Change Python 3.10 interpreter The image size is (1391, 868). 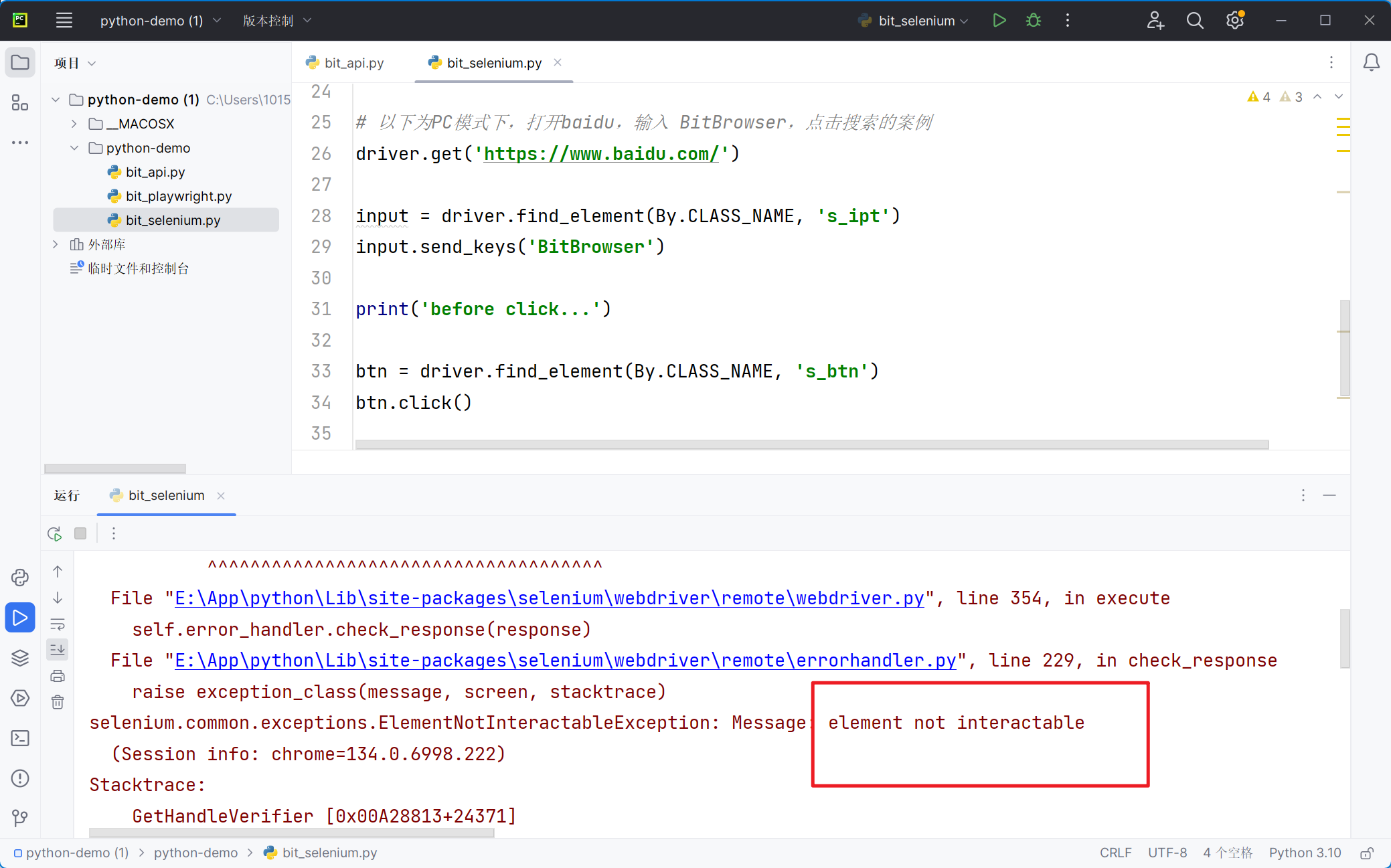coord(1305,853)
